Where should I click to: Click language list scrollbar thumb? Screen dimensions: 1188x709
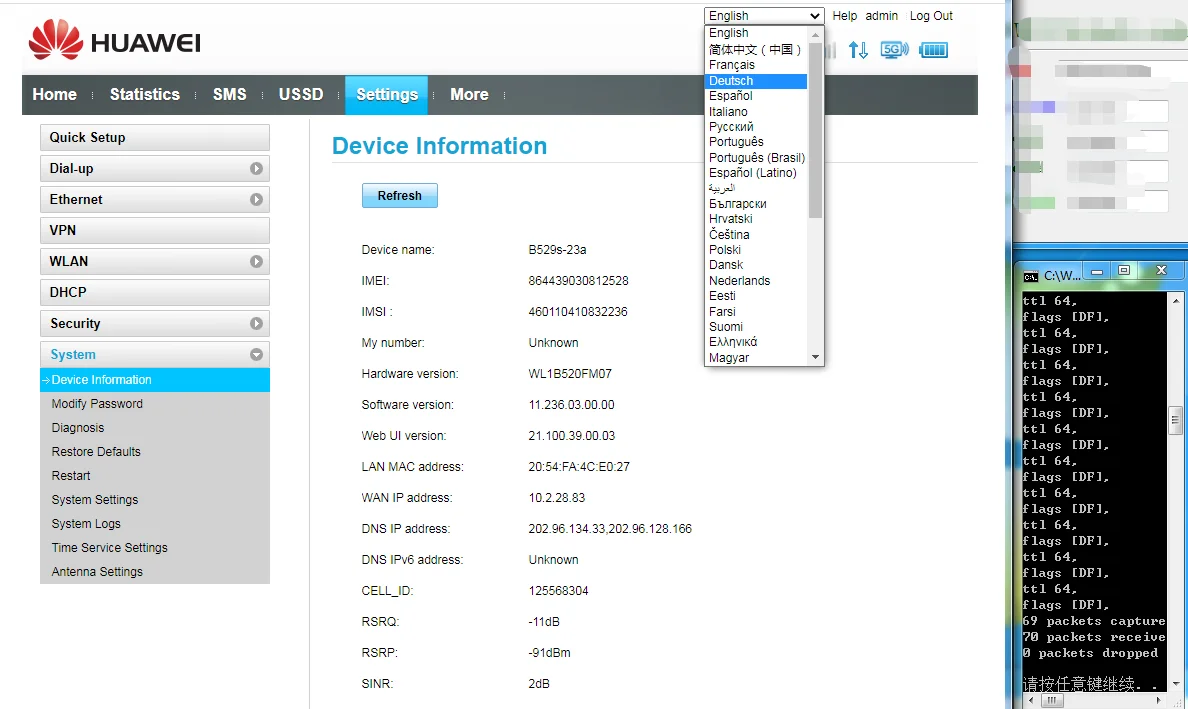[815, 130]
